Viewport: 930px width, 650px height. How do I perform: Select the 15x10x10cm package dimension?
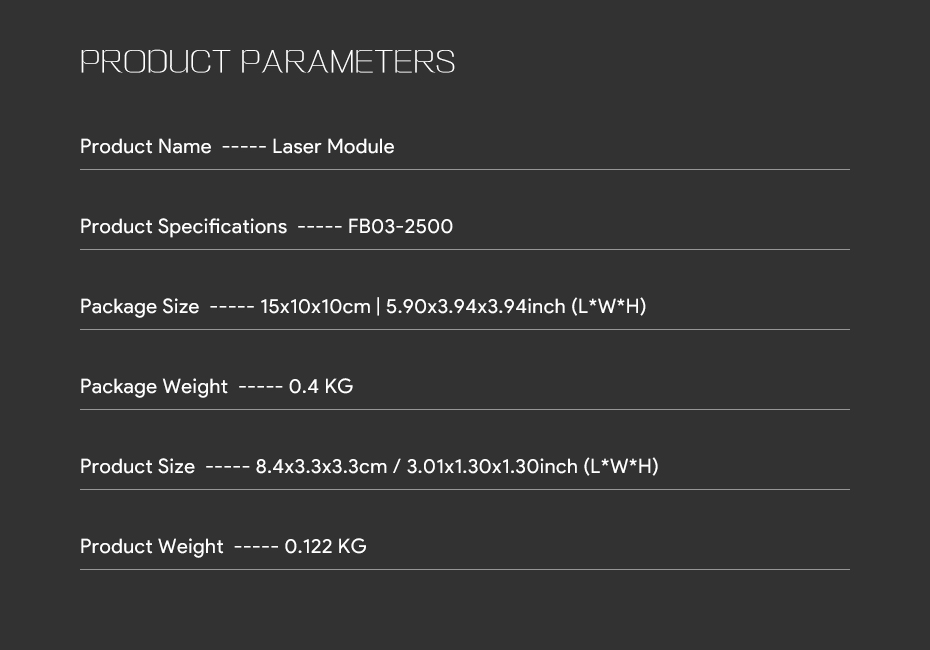[x=316, y=307]
